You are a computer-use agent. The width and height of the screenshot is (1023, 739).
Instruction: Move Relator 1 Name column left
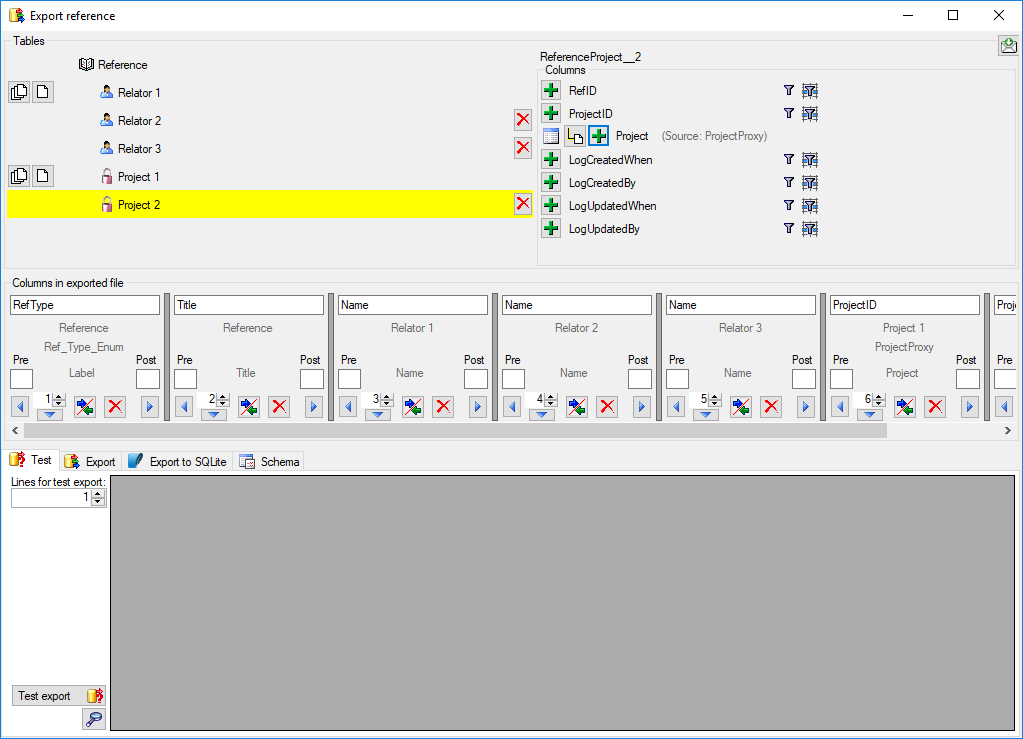pyautogui.click(x=348, y=407)
